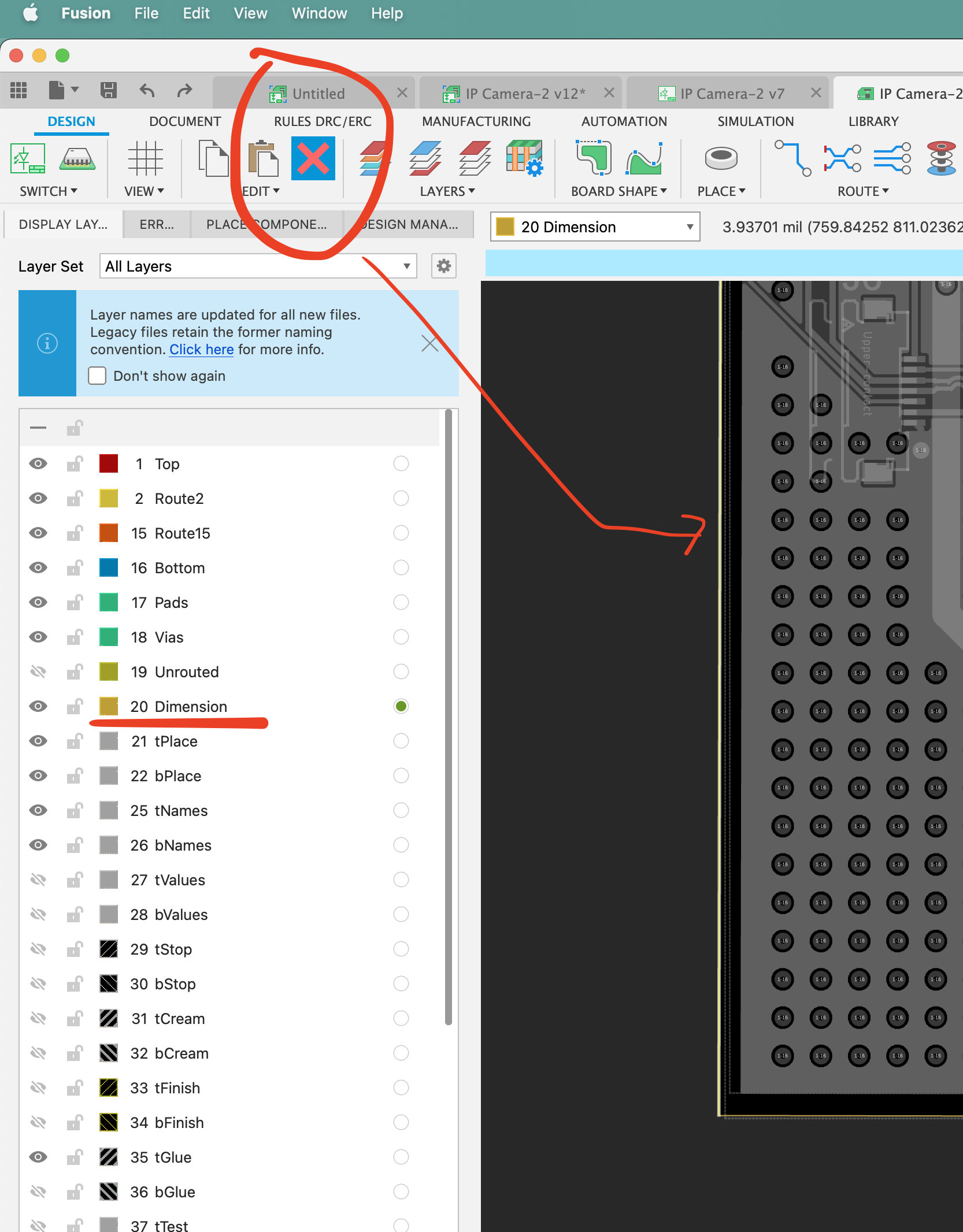This screenshot has width=963, height=1232.
Task: Expand the LAYERS toolbar menu
Action: click(447, 191)
